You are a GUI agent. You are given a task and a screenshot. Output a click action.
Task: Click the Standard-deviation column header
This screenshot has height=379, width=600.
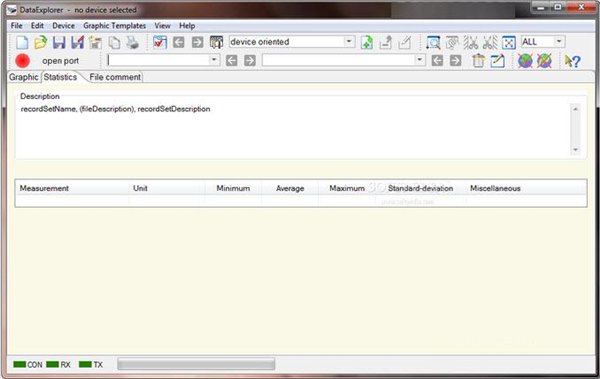[x=421, y=188]
